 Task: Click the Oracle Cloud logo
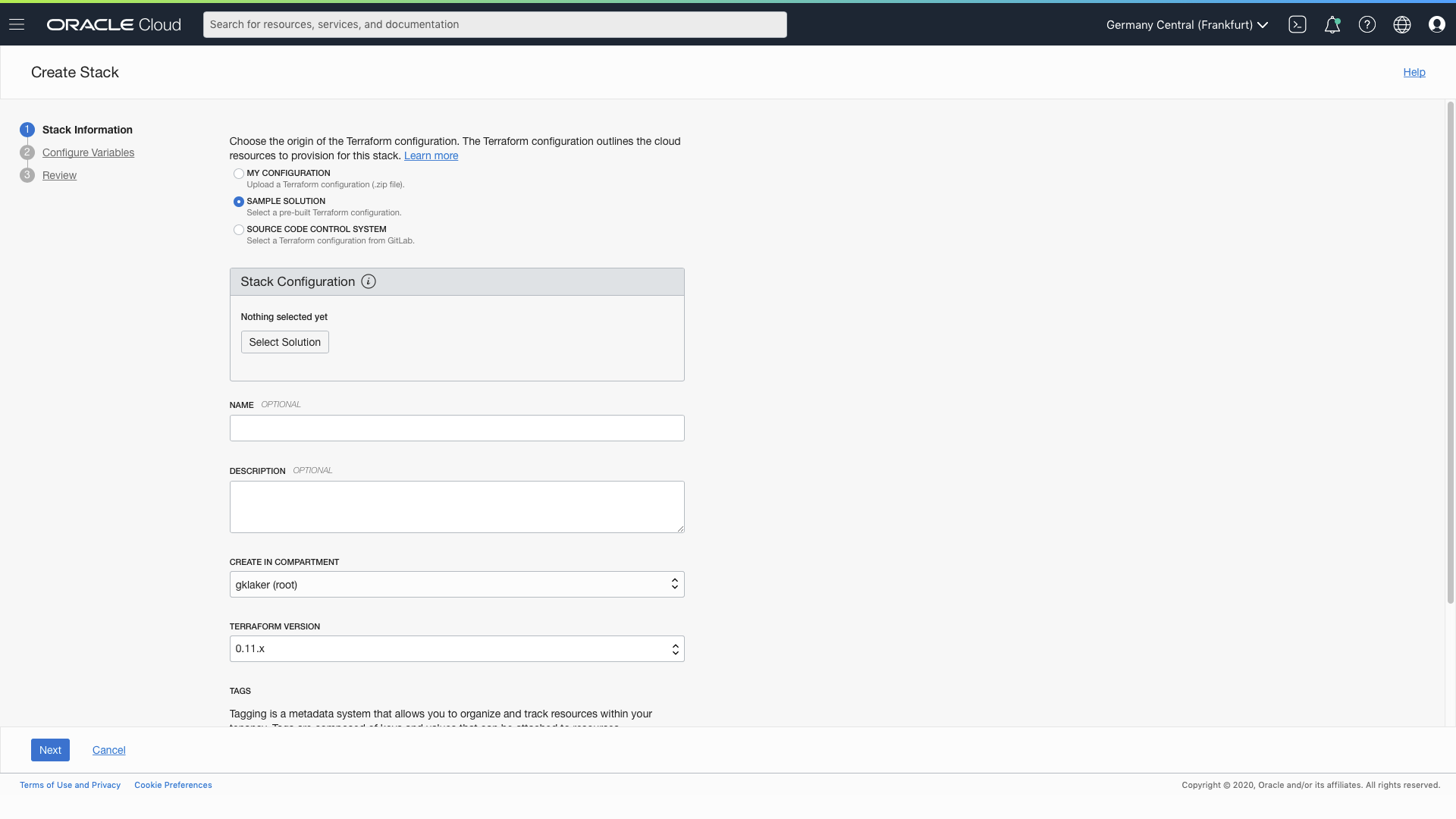114,24
